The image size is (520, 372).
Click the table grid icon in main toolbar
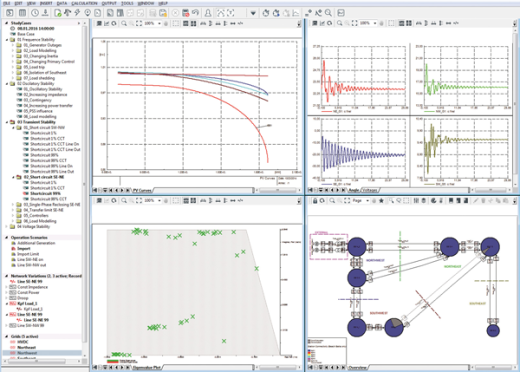(22, 13)
